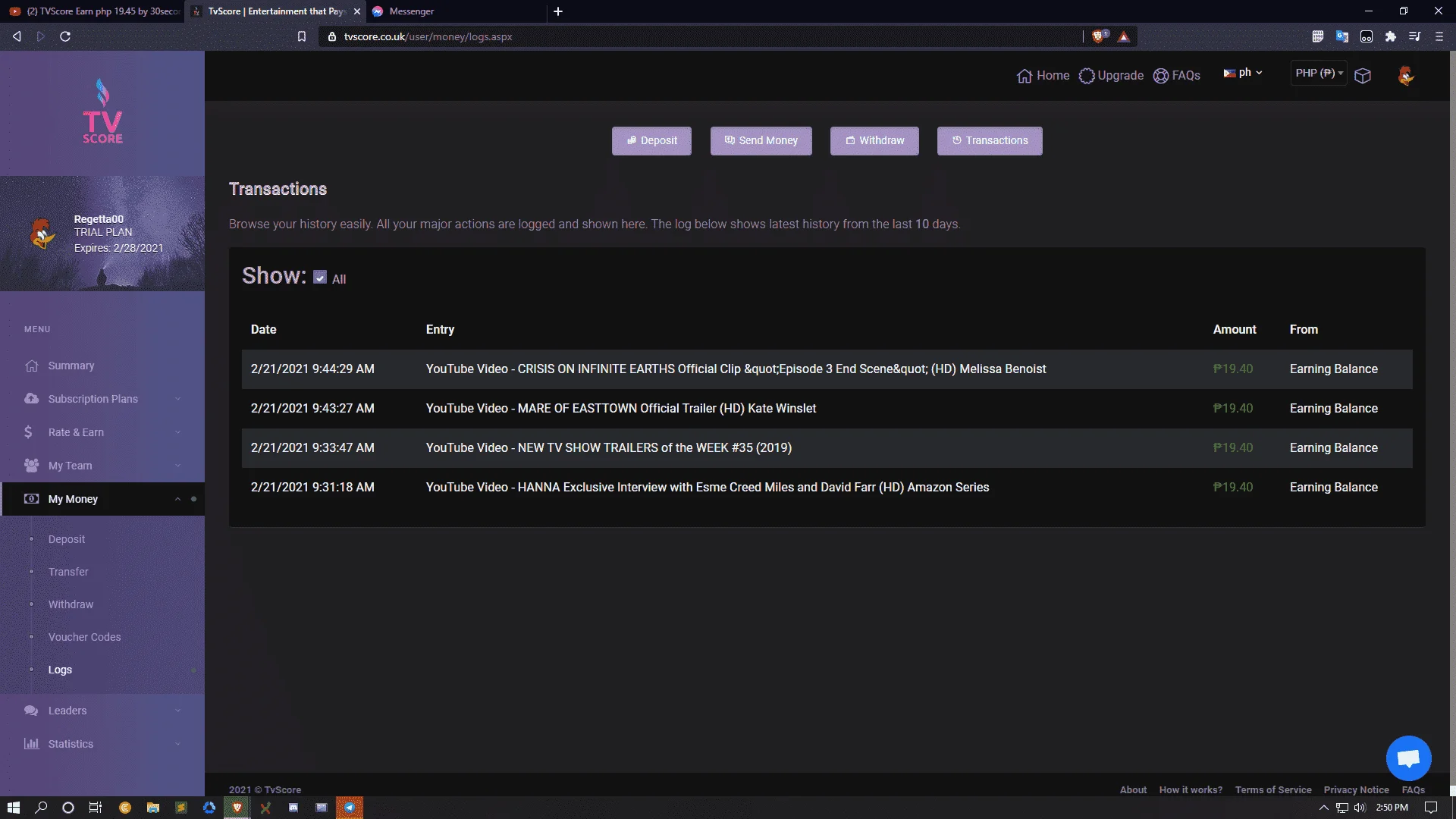
Task: Reload the page
Action: click(x=65, y=36)
